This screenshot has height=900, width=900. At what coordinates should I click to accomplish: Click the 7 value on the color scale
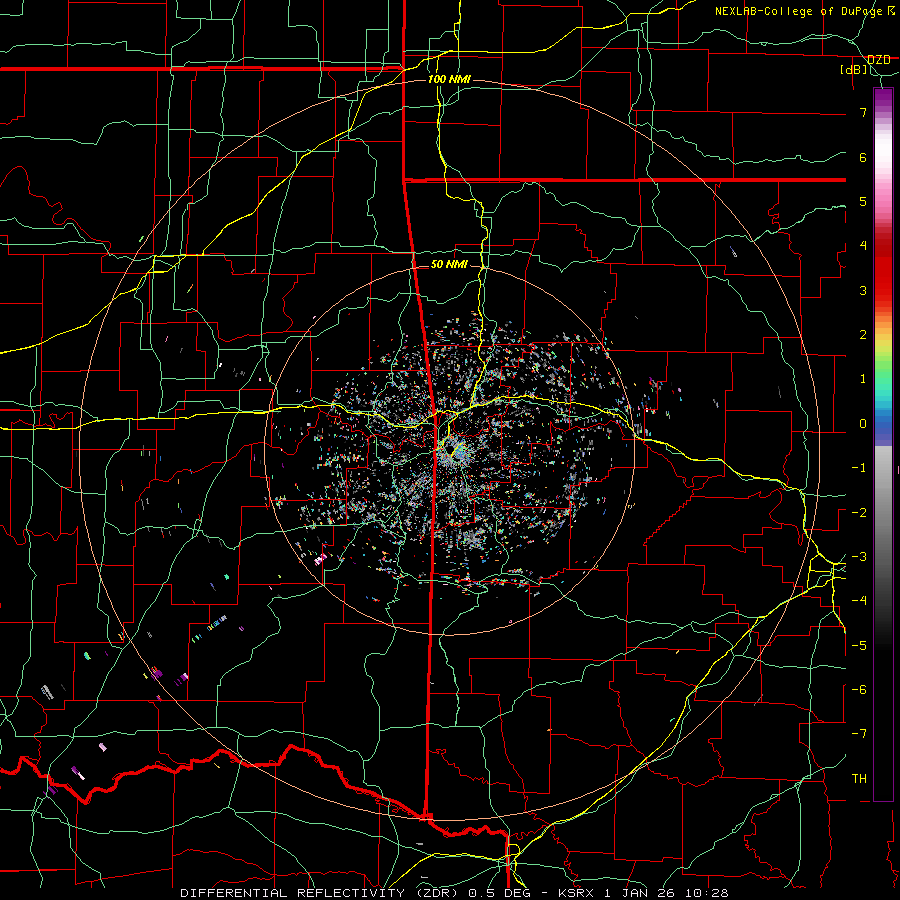[863, 112]
